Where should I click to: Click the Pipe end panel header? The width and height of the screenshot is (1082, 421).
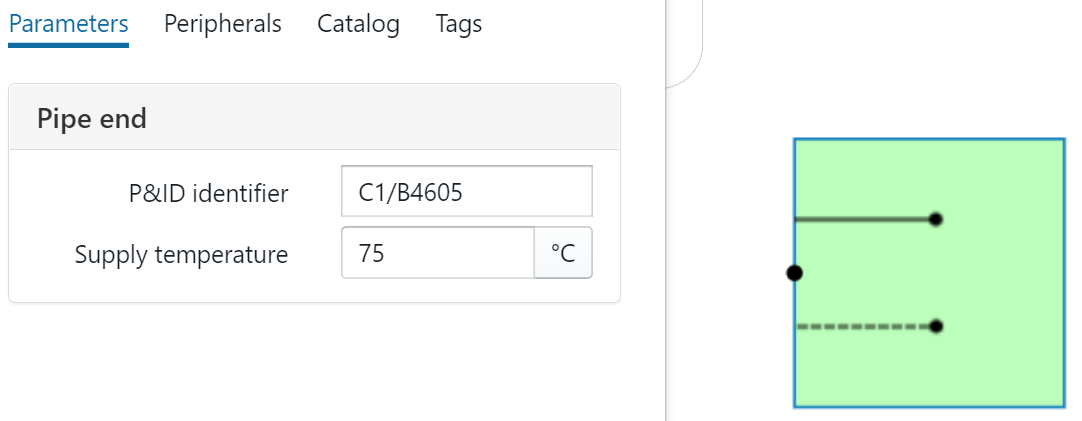coord(314,118)
